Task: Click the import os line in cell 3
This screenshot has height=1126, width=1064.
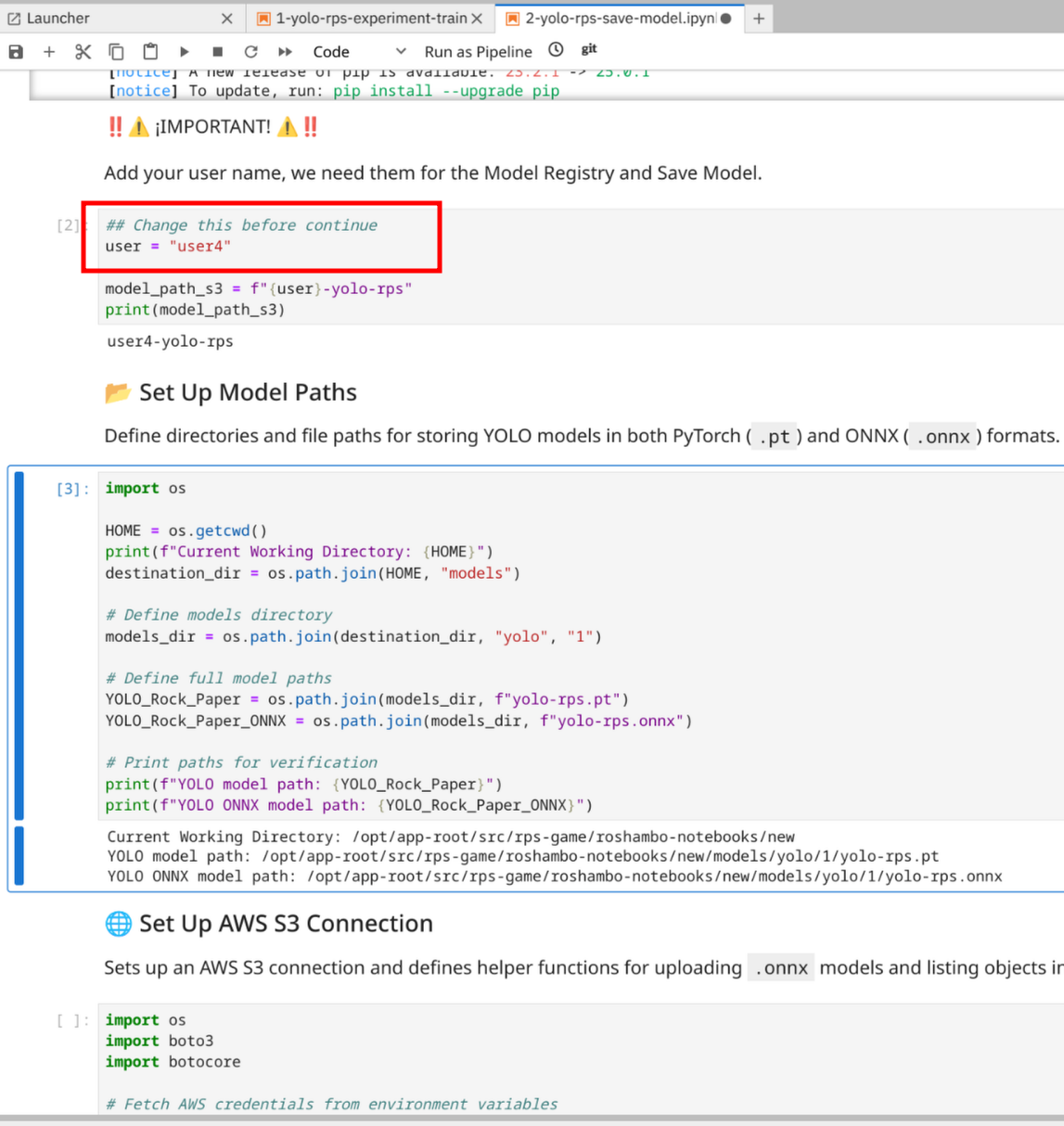Action: 146,489
